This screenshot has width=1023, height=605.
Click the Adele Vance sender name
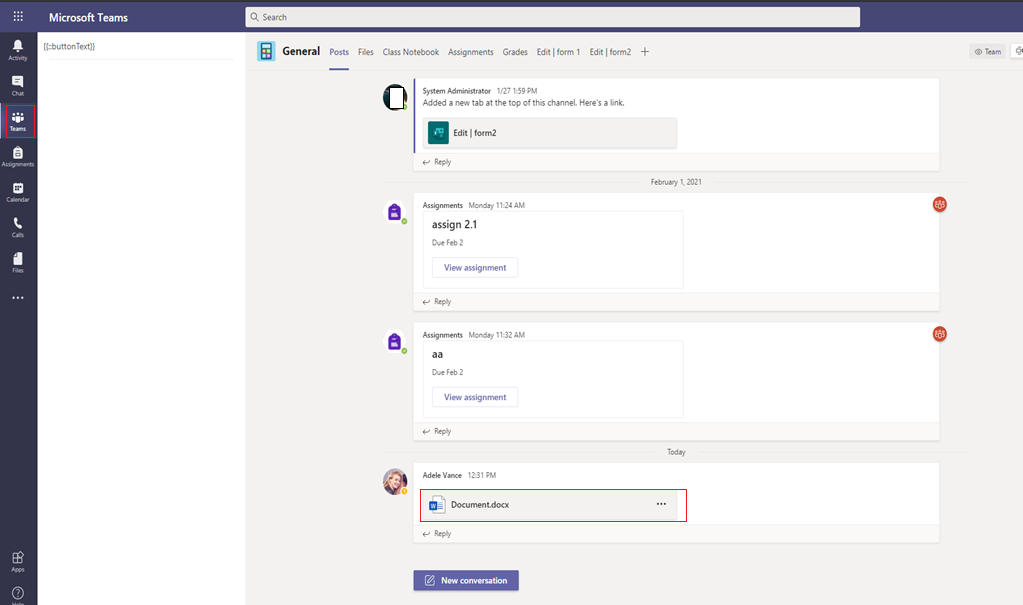(x=442, y=475)
